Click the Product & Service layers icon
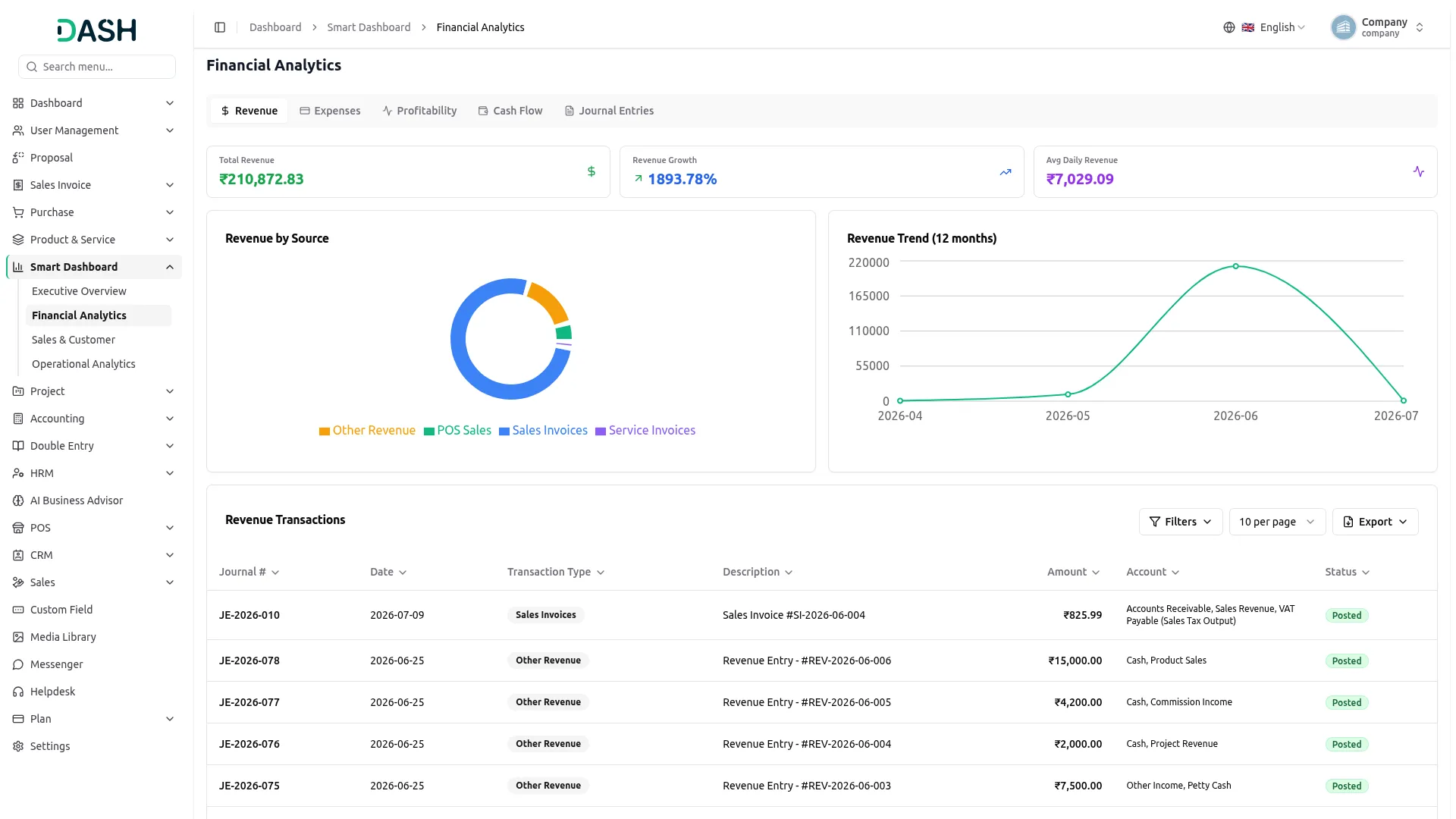Image resolution: width=1456 pixels, height=819 pixels. coord(18,240)
